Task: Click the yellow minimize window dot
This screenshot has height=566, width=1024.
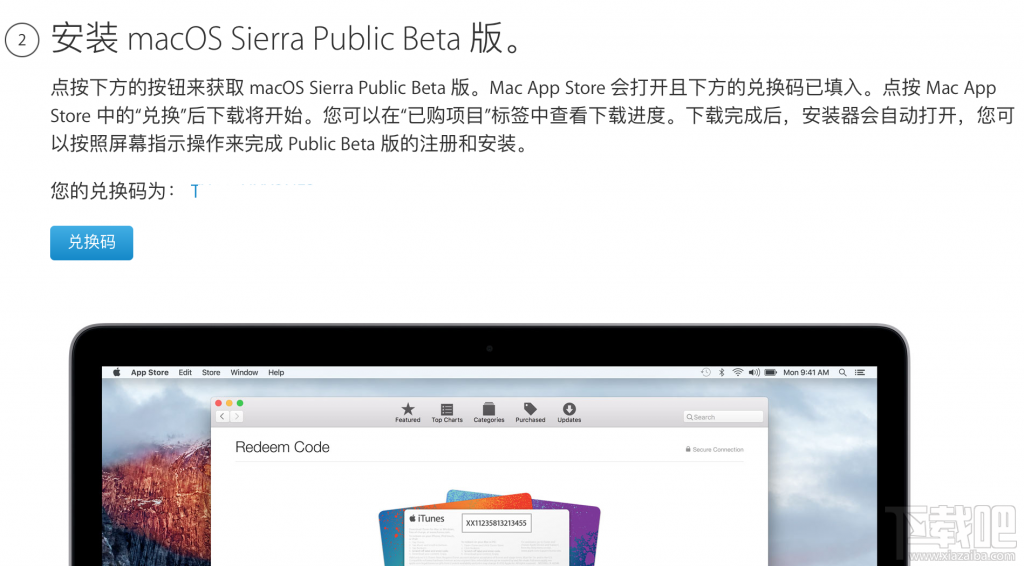Action: click(x=229, y=403)
